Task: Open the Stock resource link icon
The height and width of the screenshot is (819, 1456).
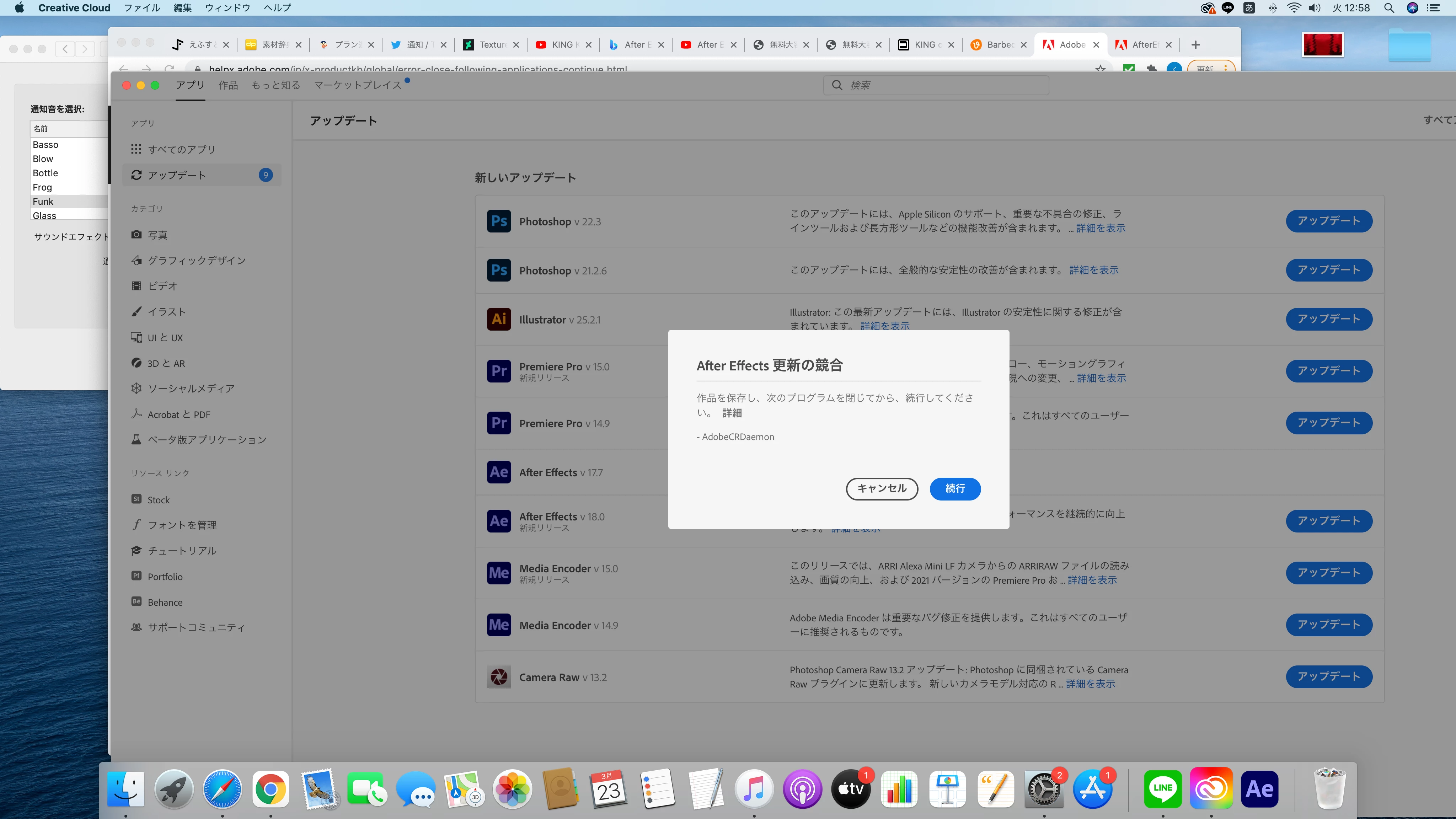Action: pyautogui.click(x=136, y=499)
